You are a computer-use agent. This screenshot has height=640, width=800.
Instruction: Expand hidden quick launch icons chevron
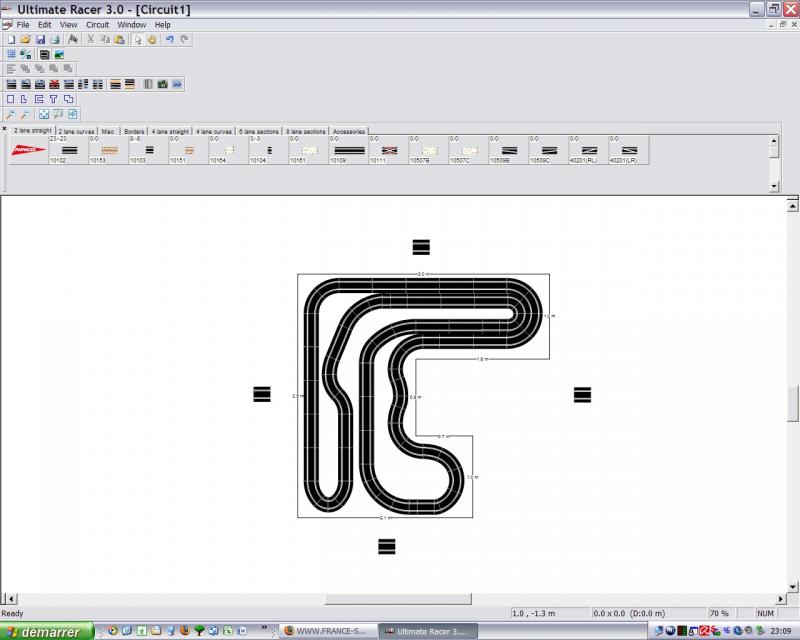(264, 629)
